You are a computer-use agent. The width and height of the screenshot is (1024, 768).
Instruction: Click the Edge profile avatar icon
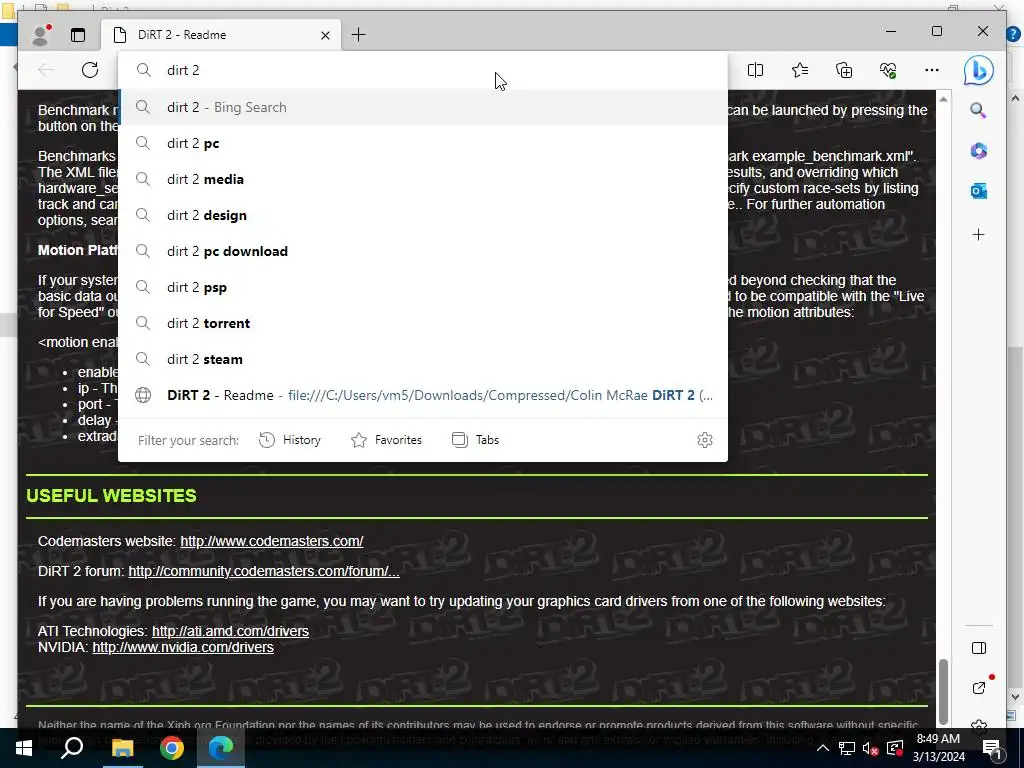[41, 35]
